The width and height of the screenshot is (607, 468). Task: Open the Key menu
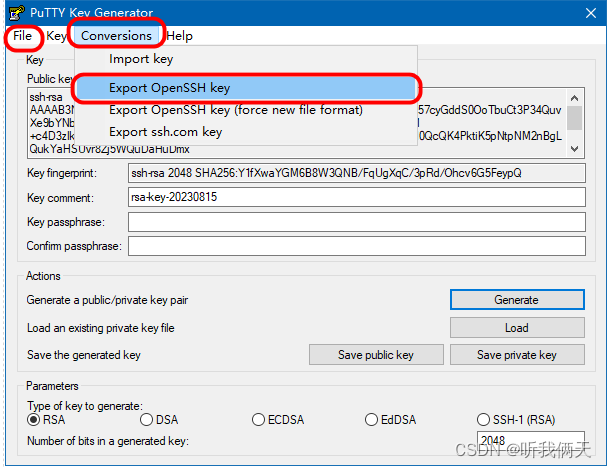(x=57, y=36)
